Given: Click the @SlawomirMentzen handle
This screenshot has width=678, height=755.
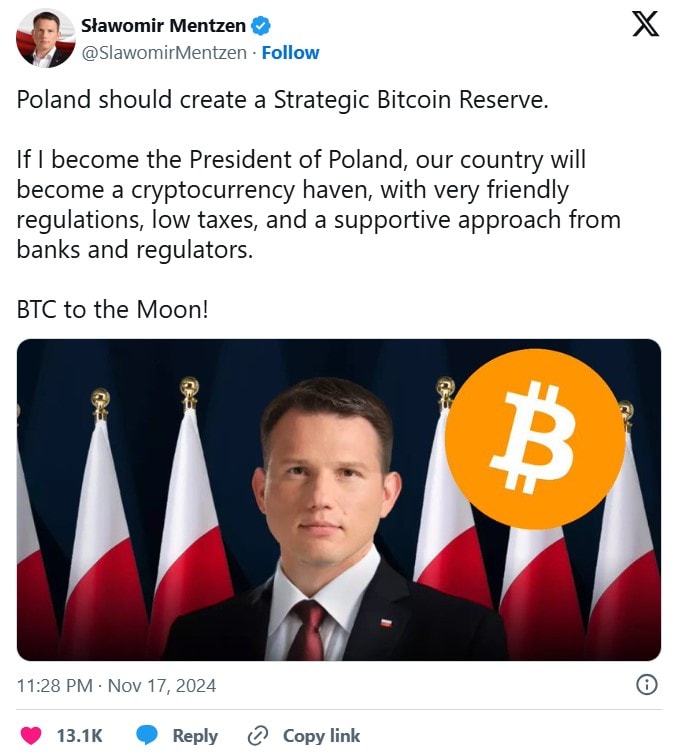Looking at the screenshot, I should click(163, 52).
